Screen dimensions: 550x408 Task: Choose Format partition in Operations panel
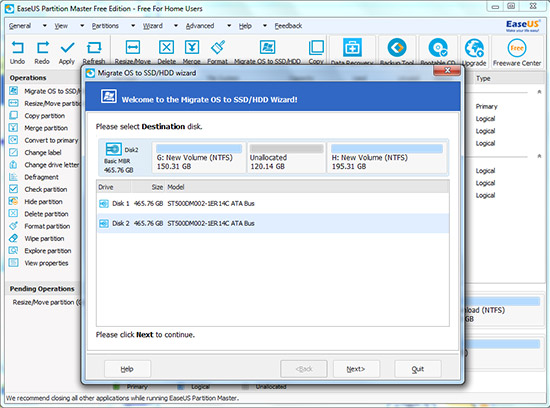click(x=47, y=226)
